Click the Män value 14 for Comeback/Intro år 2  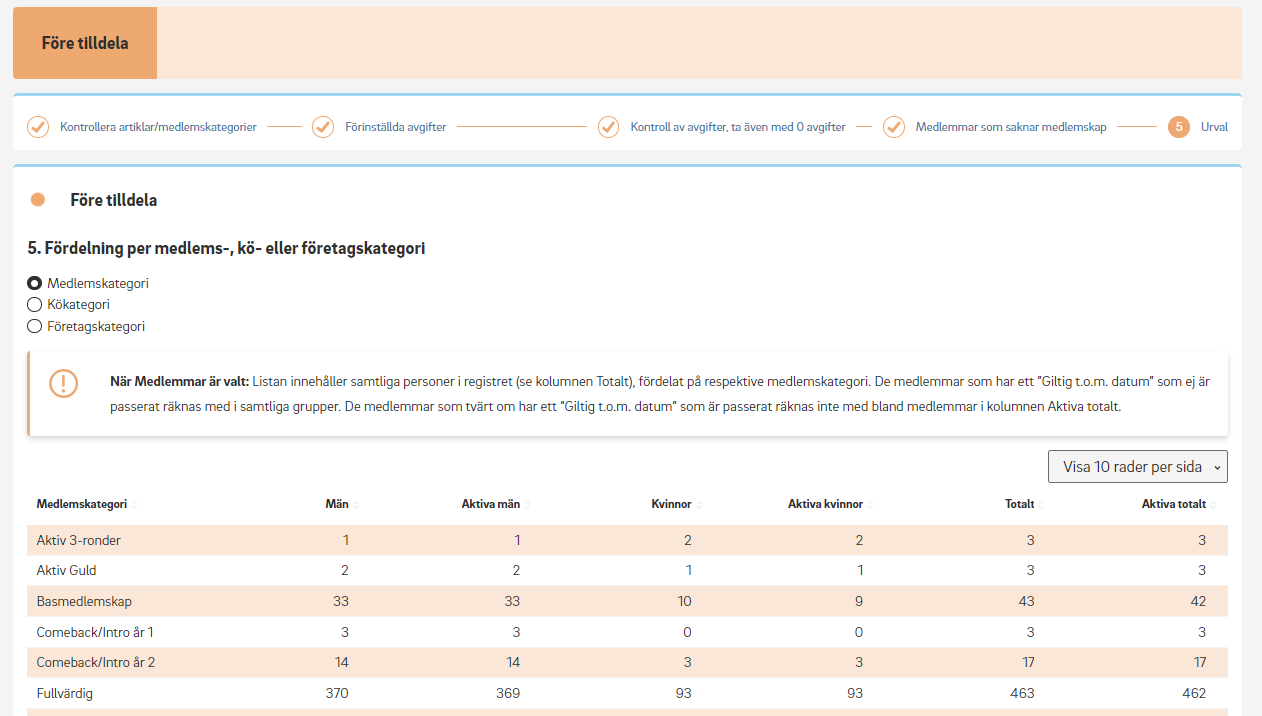(341, 663)
